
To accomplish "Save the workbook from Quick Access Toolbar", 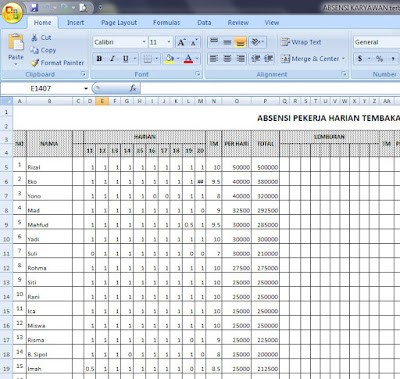I will coord(34,7).
